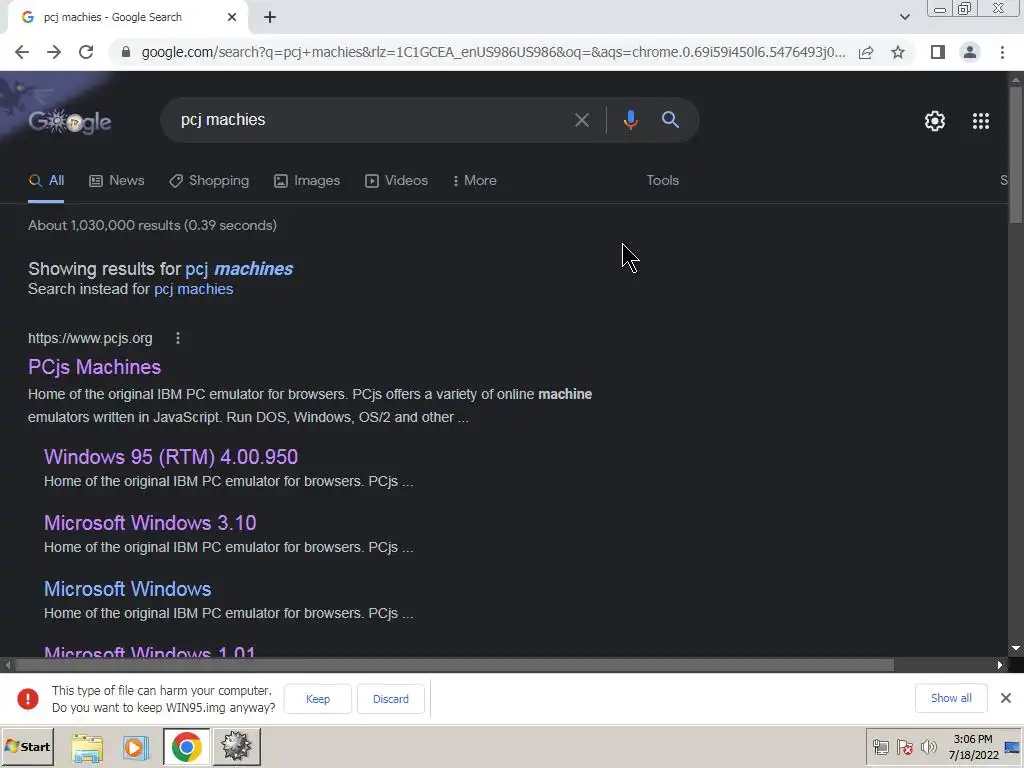
Task: Start voice search with the microphone
Action: pos(630,120)
